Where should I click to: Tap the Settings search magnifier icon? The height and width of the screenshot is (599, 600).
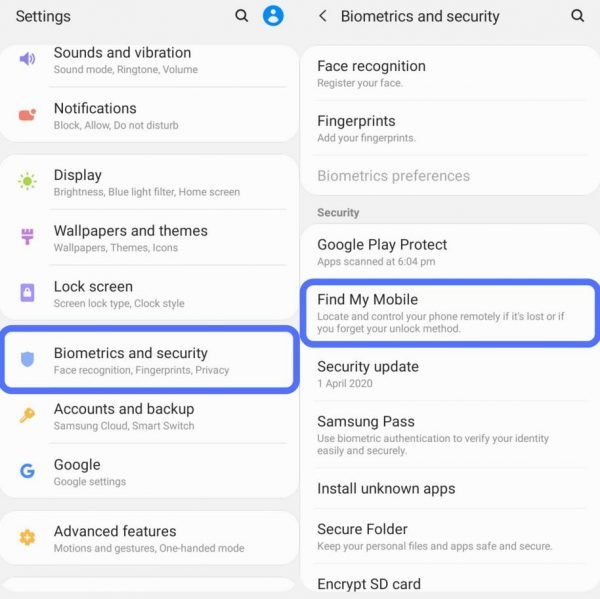(241, 16)
